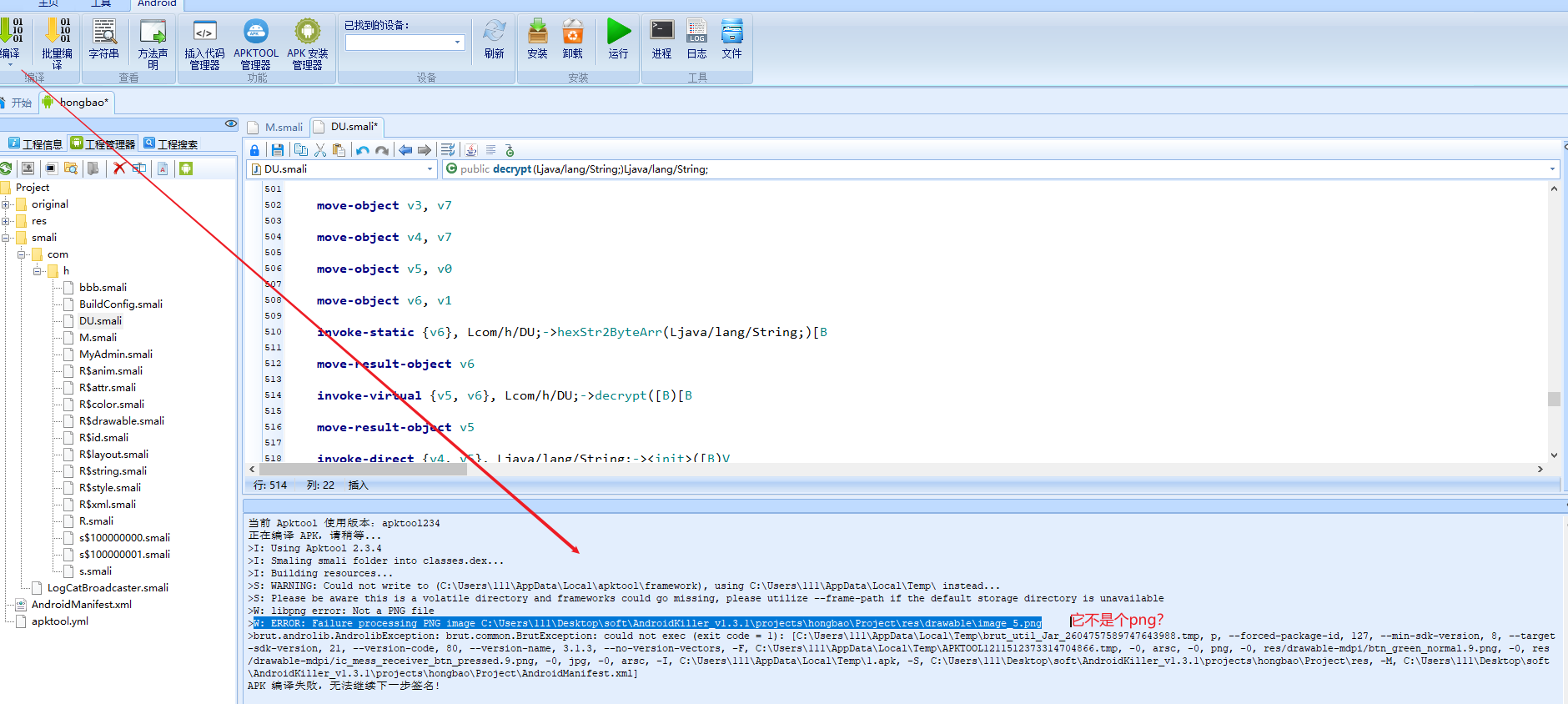This screenshot has width=1568, height=704.
Task: Click the editor horizontal scroll right arrow
Action: pyautogui.click(x=1540, y=470)
